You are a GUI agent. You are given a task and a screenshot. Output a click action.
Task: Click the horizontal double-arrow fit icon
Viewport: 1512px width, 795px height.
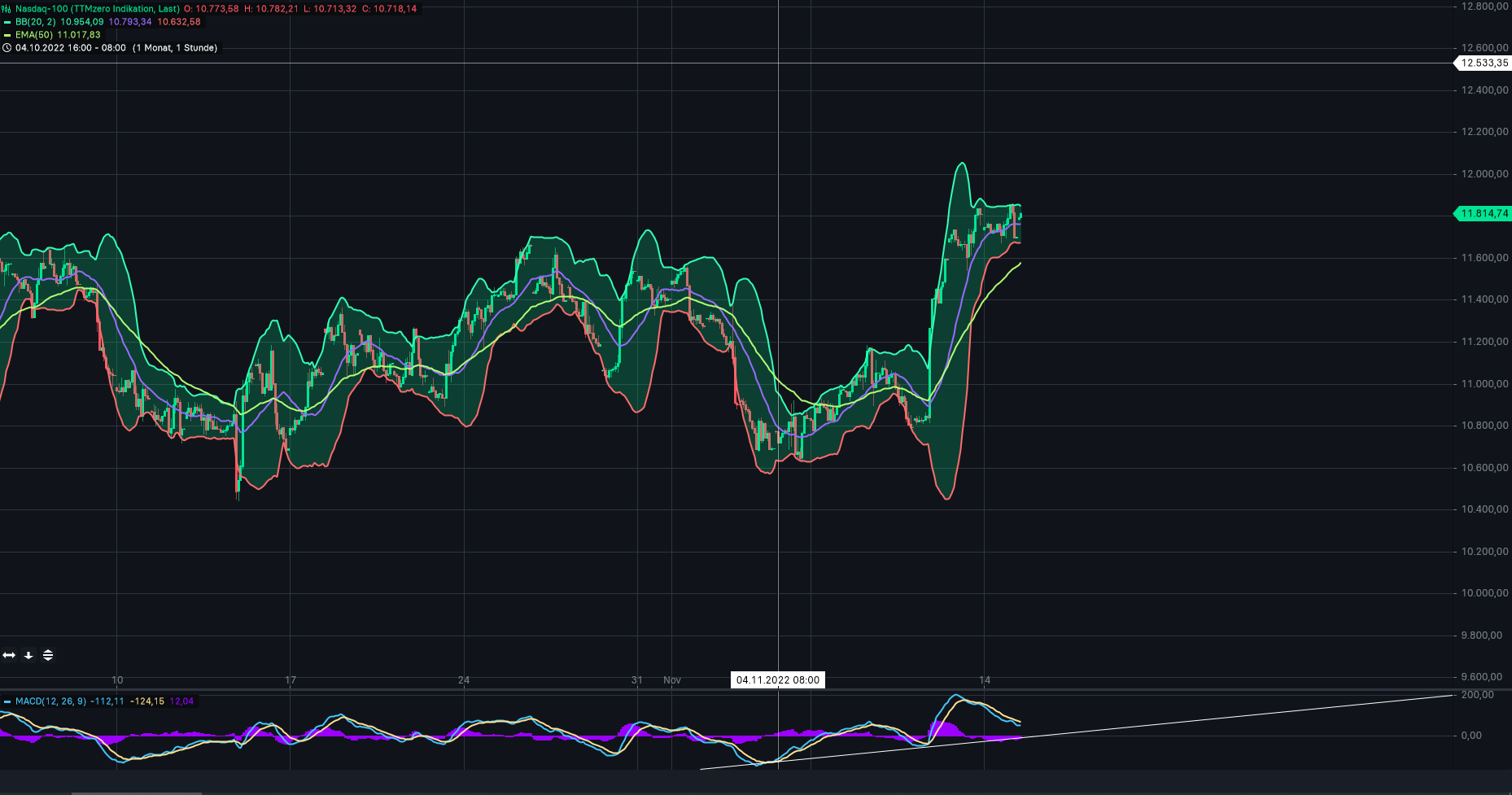8,655
